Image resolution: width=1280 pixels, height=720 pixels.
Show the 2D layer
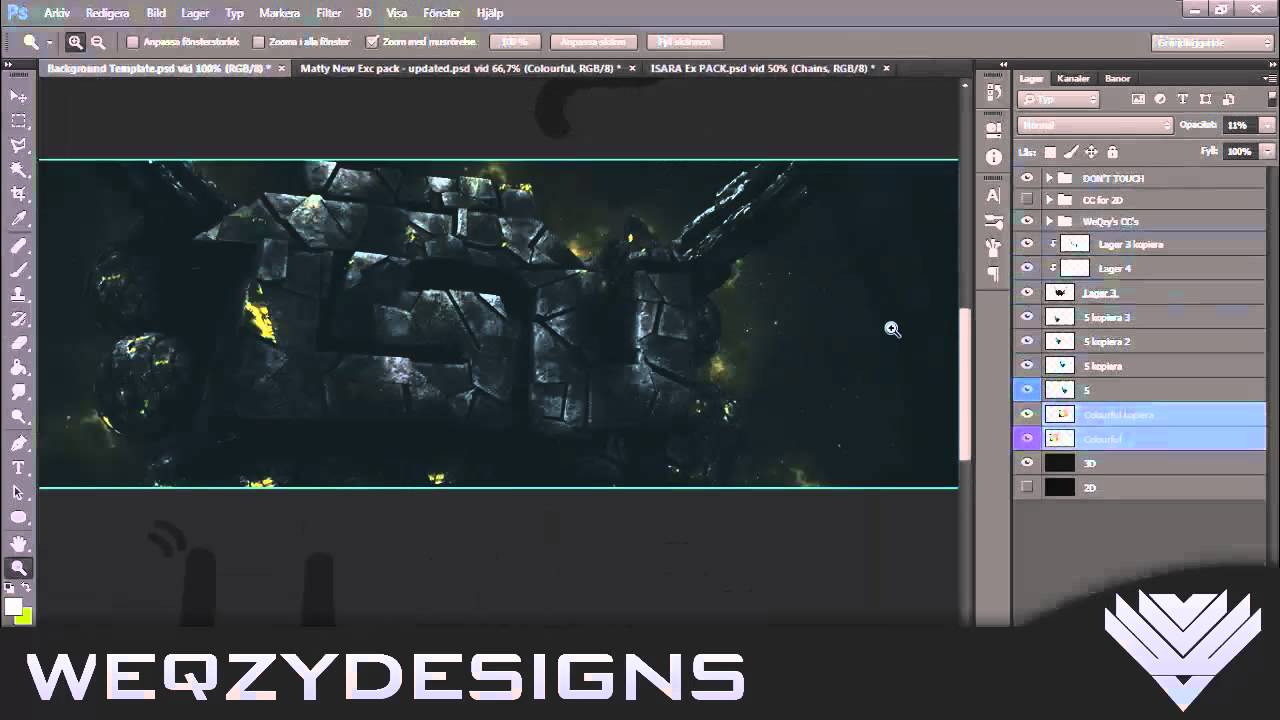pyautogui.click(x=1027, y=487)
